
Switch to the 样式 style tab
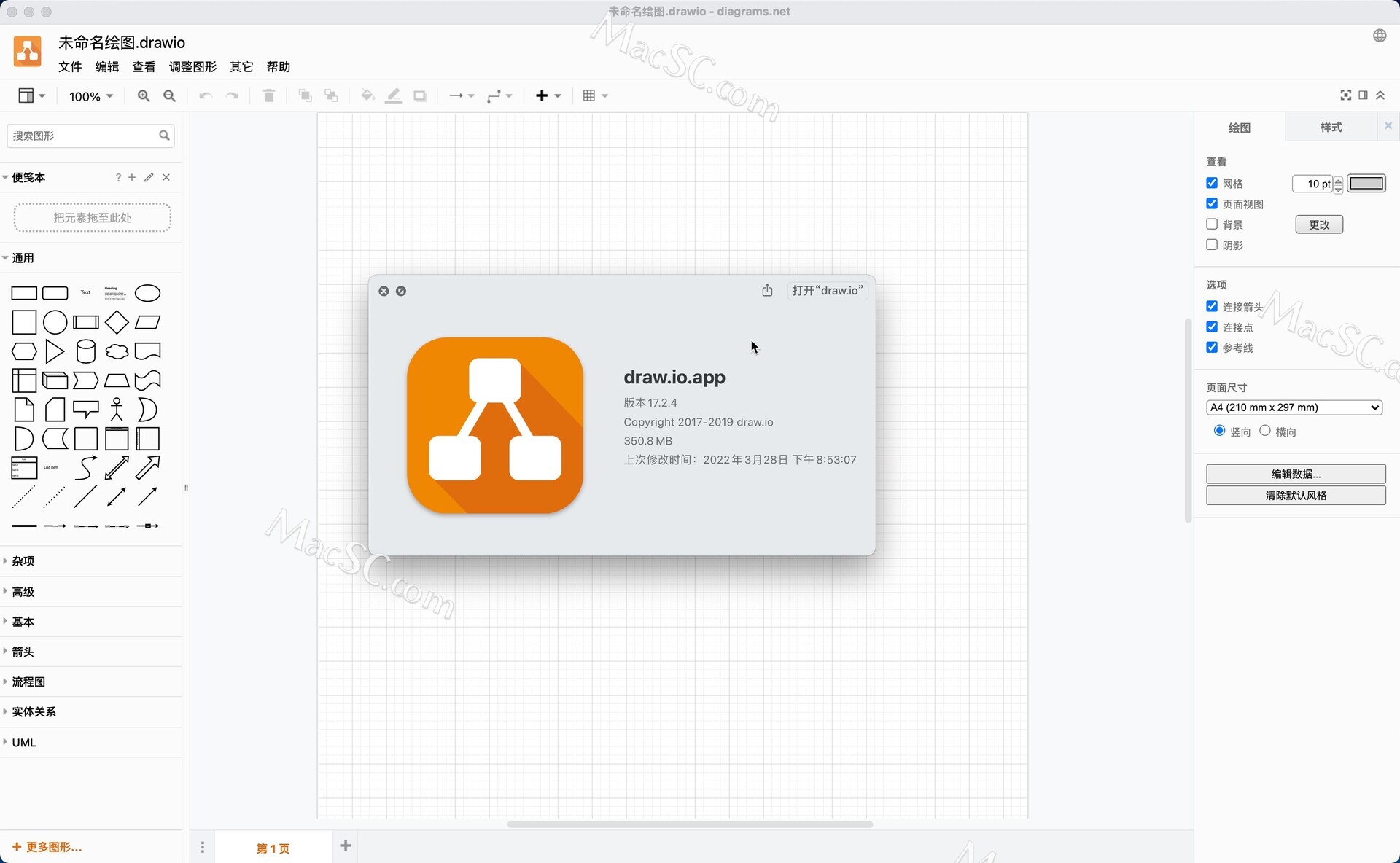[1331, 127]
